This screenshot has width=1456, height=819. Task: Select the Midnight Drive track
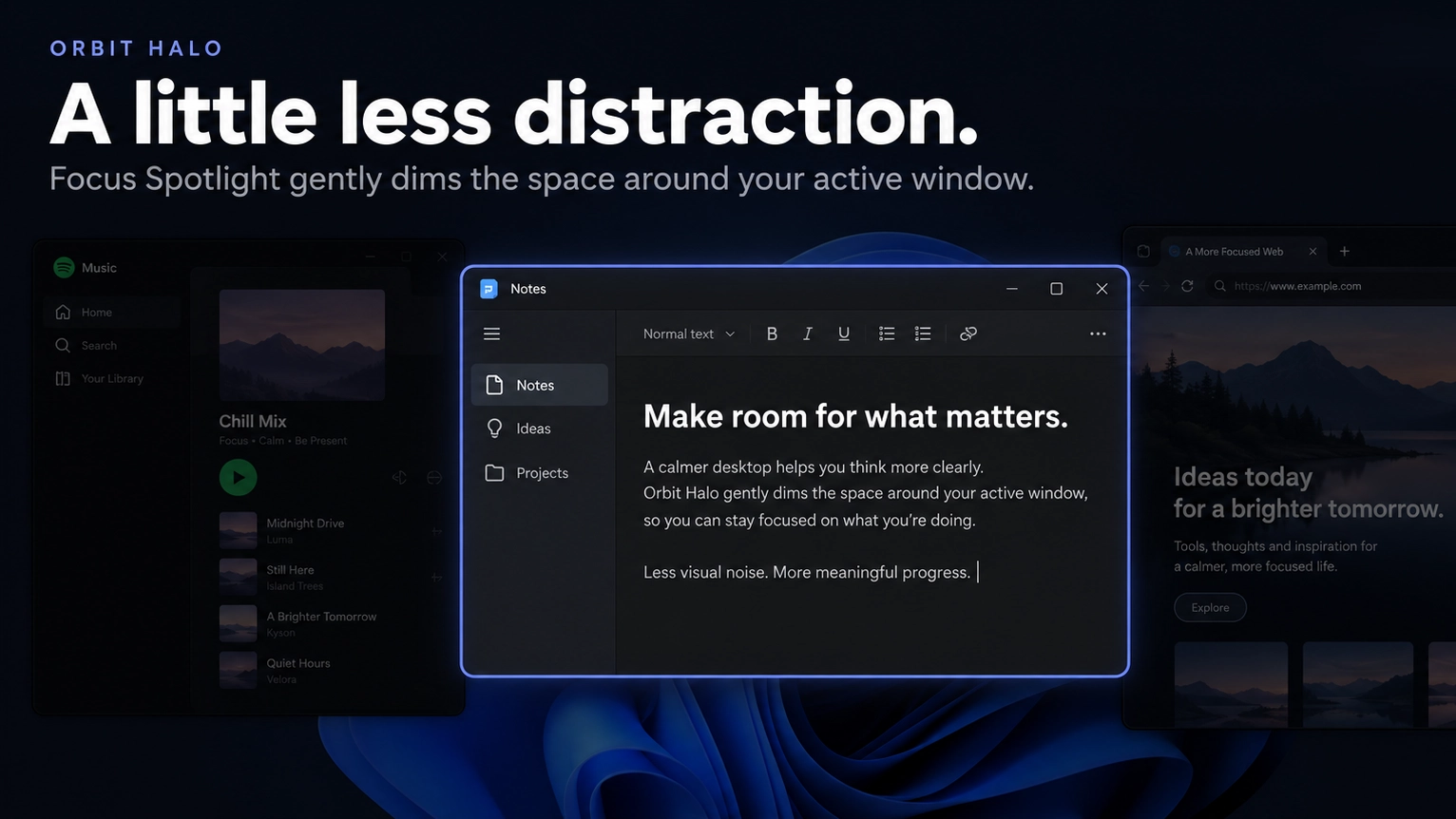tap(333, 530)
